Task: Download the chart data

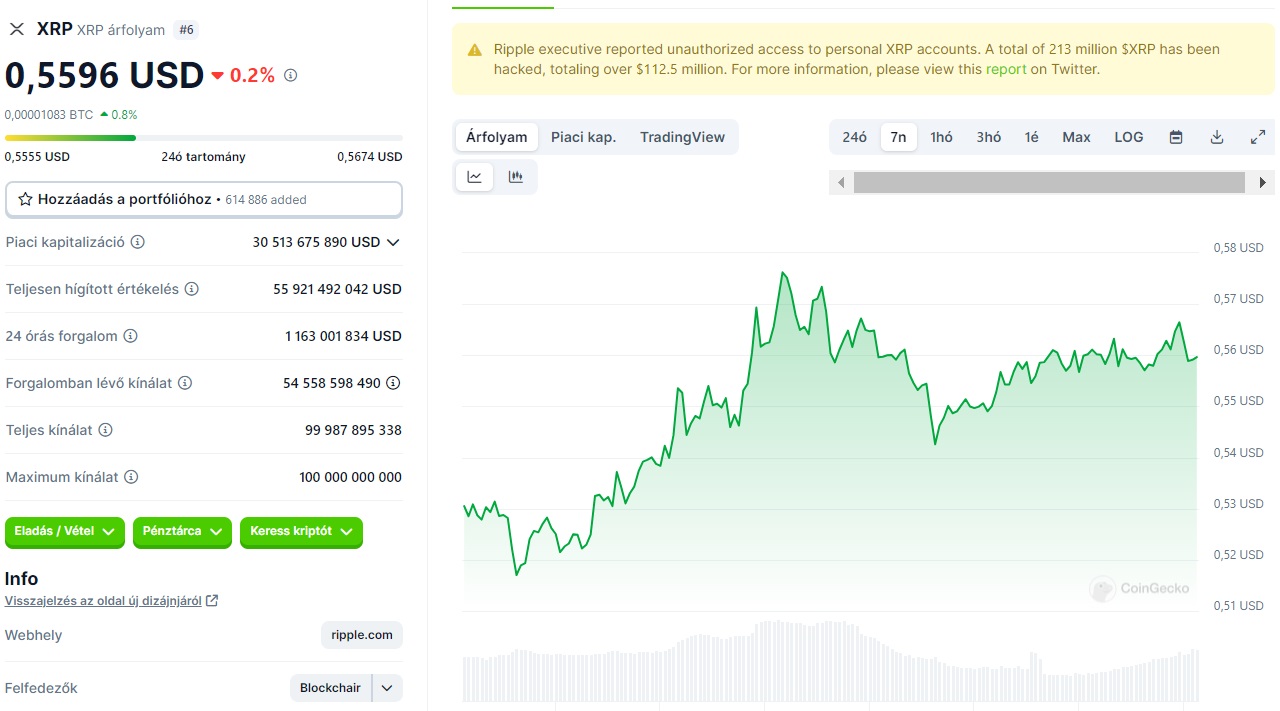Action: point(1217,137)
